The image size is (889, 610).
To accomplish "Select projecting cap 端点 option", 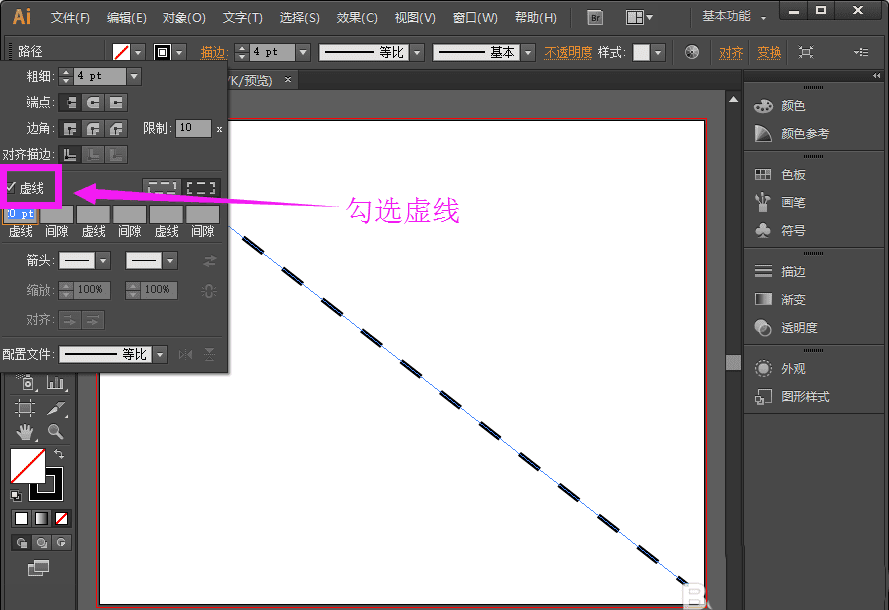I will (x=116, y=103).
